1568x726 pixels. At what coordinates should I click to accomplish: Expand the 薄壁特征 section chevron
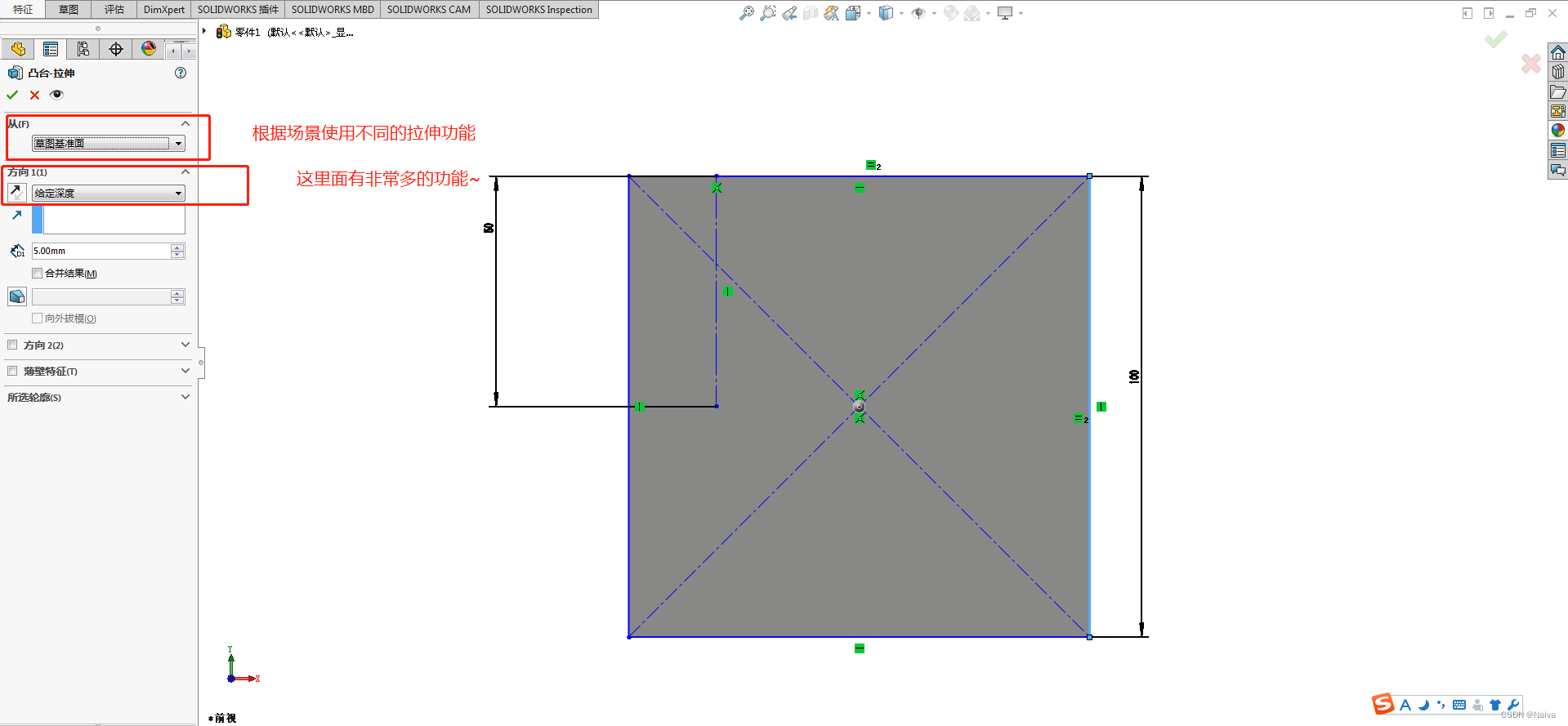pyautogui.click(x=185, y=372)
